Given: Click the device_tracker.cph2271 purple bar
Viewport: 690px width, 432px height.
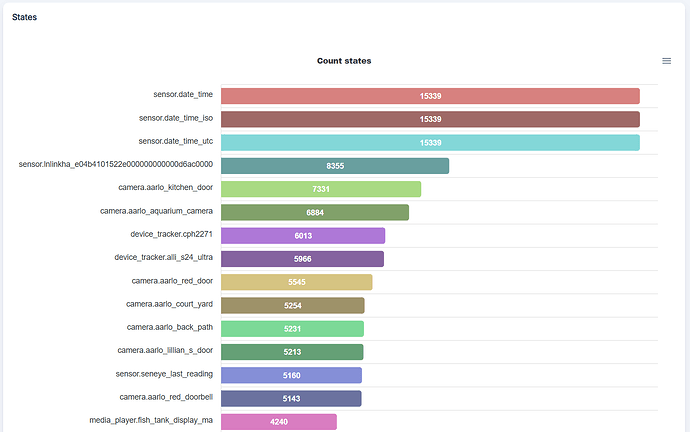Looking at the screenshot, I should coord(303,236).
